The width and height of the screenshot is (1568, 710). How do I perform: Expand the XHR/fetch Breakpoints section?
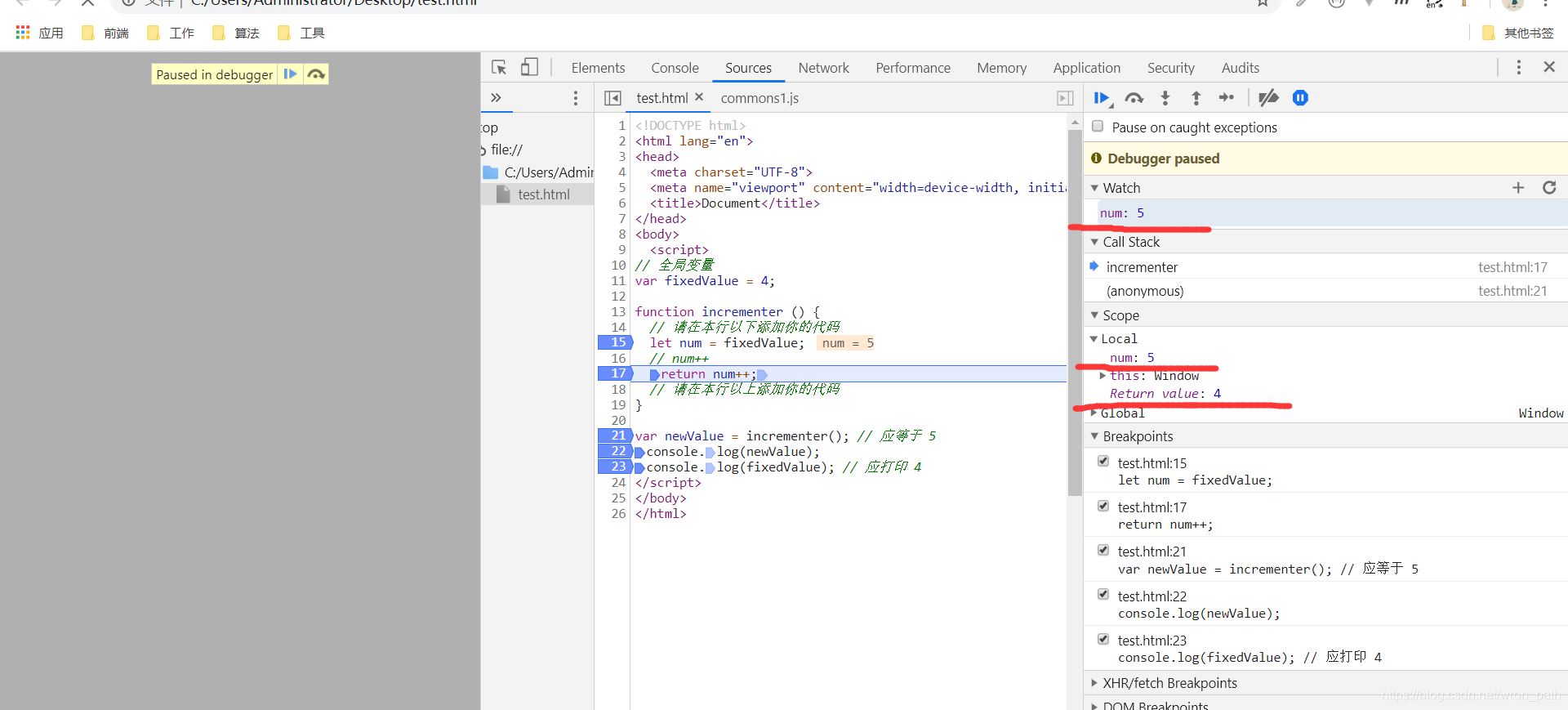(1094, 683)
